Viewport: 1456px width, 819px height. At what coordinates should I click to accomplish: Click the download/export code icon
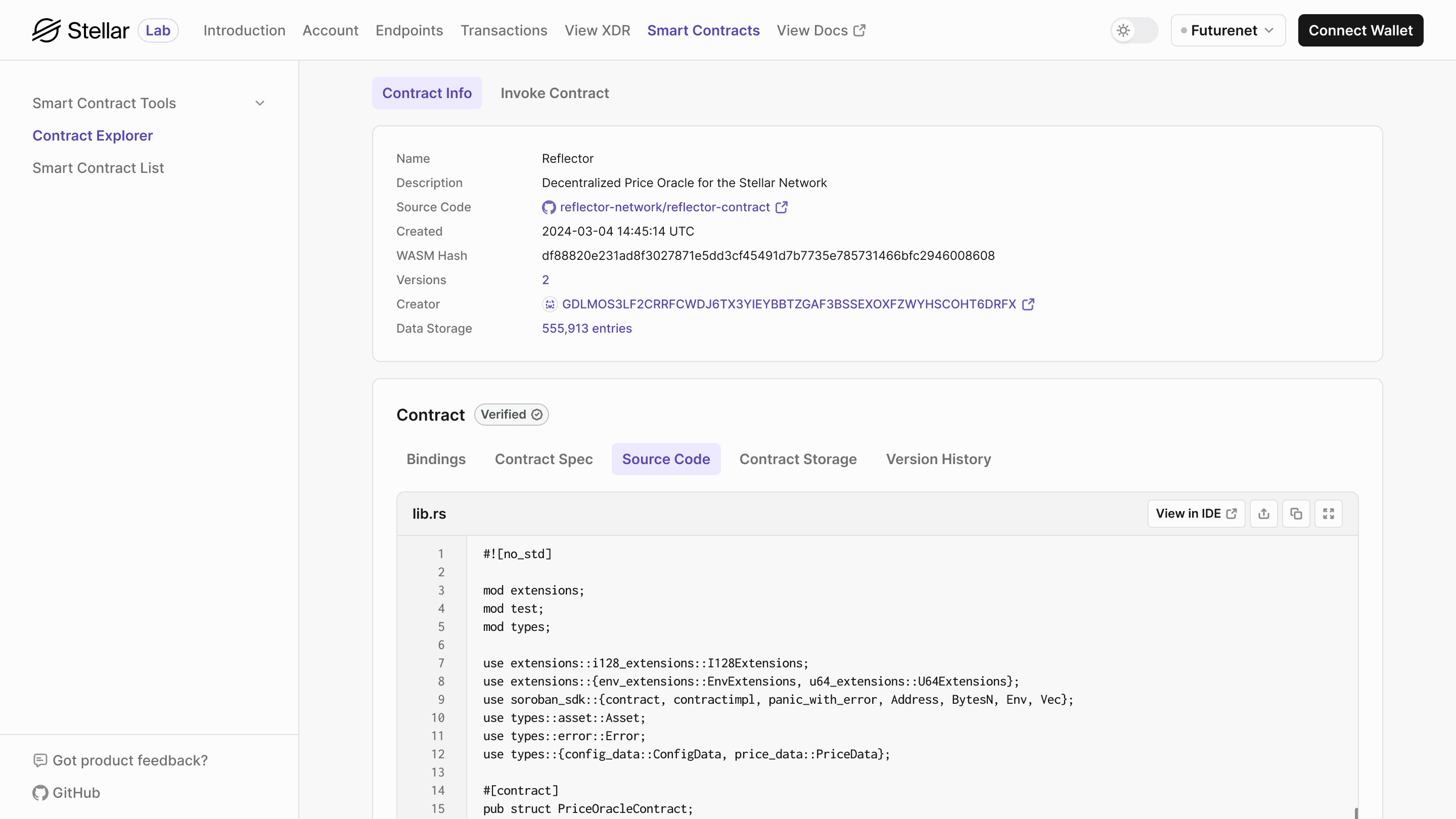coord(1264,514)
